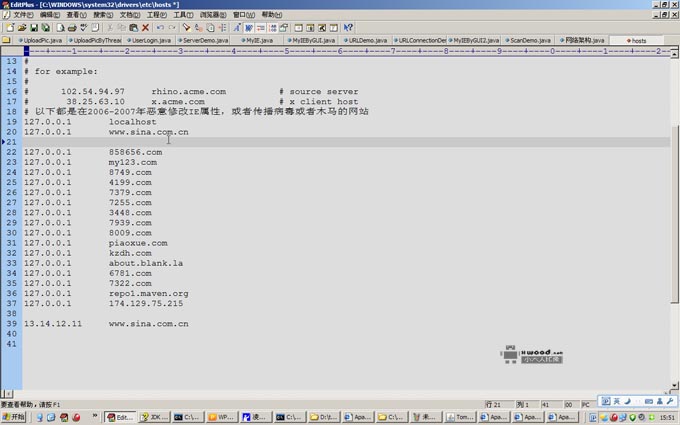Click the Copy icon in the toolbar

click(x=122, y=28)
